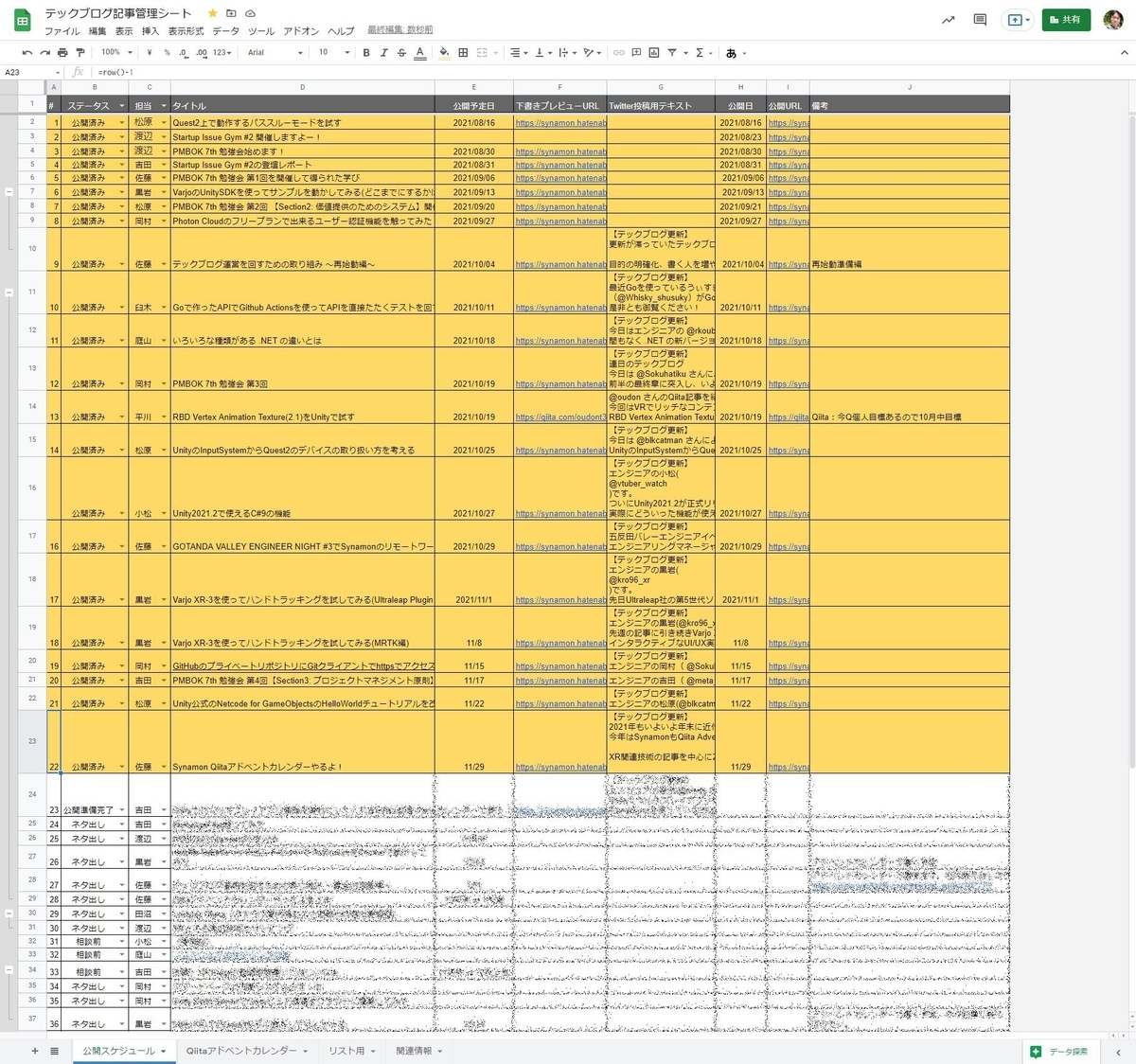Click the merge cells icon

[x=482, y=53]
